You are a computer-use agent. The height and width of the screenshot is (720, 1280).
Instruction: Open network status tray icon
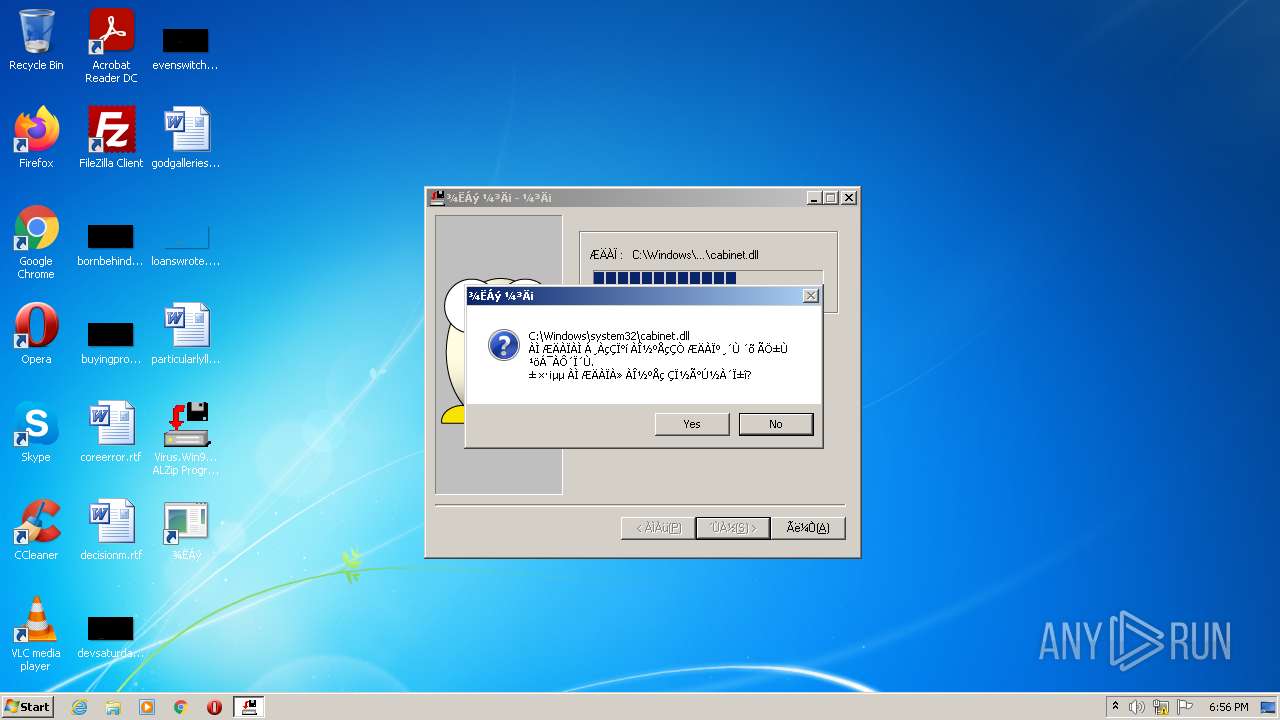1161,707
